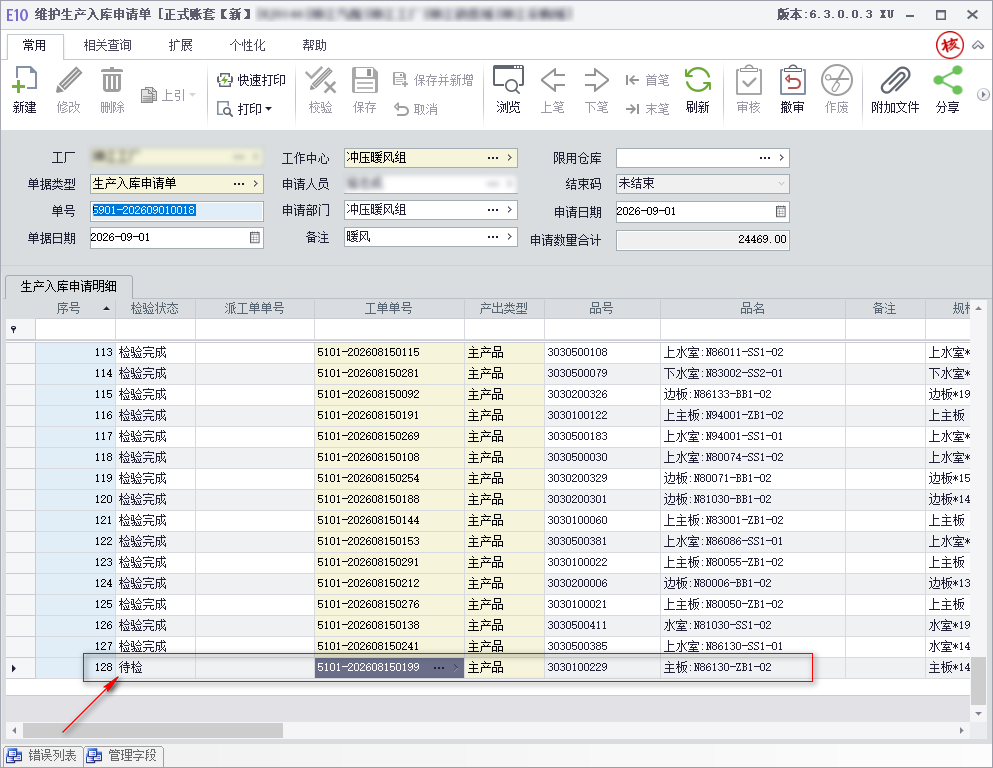The width and height of the screenshot is (993, 768).
Task: Switch to the 相关查询 tab
Action: [108, 45]
